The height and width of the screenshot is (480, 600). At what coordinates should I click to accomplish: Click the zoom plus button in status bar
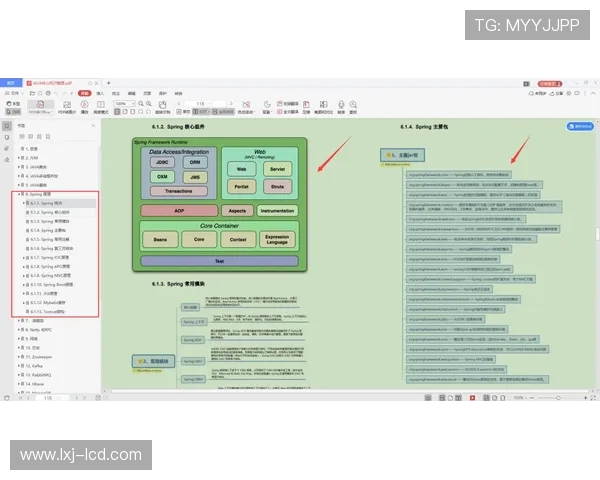click(x=585, y=398)
